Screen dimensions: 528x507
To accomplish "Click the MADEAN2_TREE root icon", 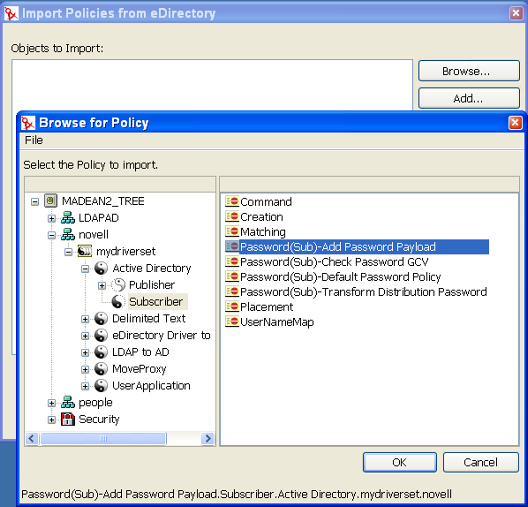I will point(51,201).
